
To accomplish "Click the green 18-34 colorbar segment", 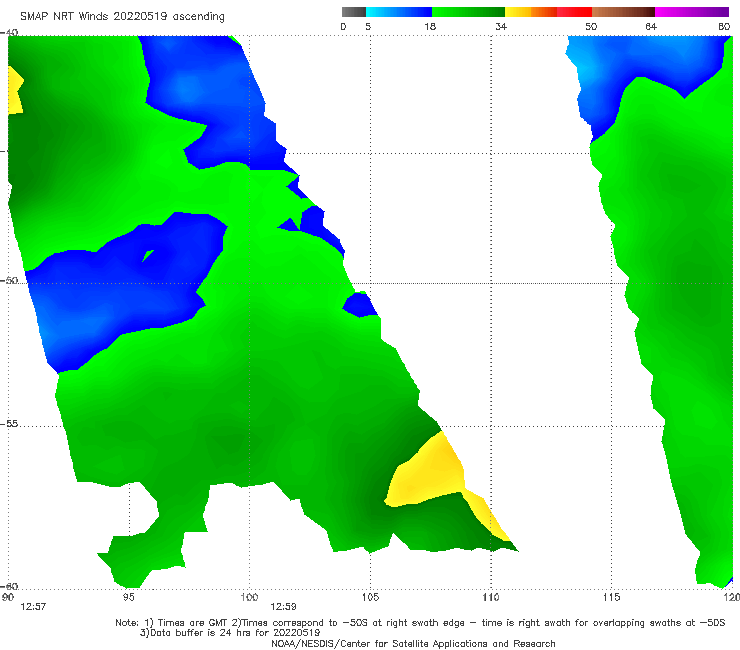I will pyautogui.click(x=468, y=12).
